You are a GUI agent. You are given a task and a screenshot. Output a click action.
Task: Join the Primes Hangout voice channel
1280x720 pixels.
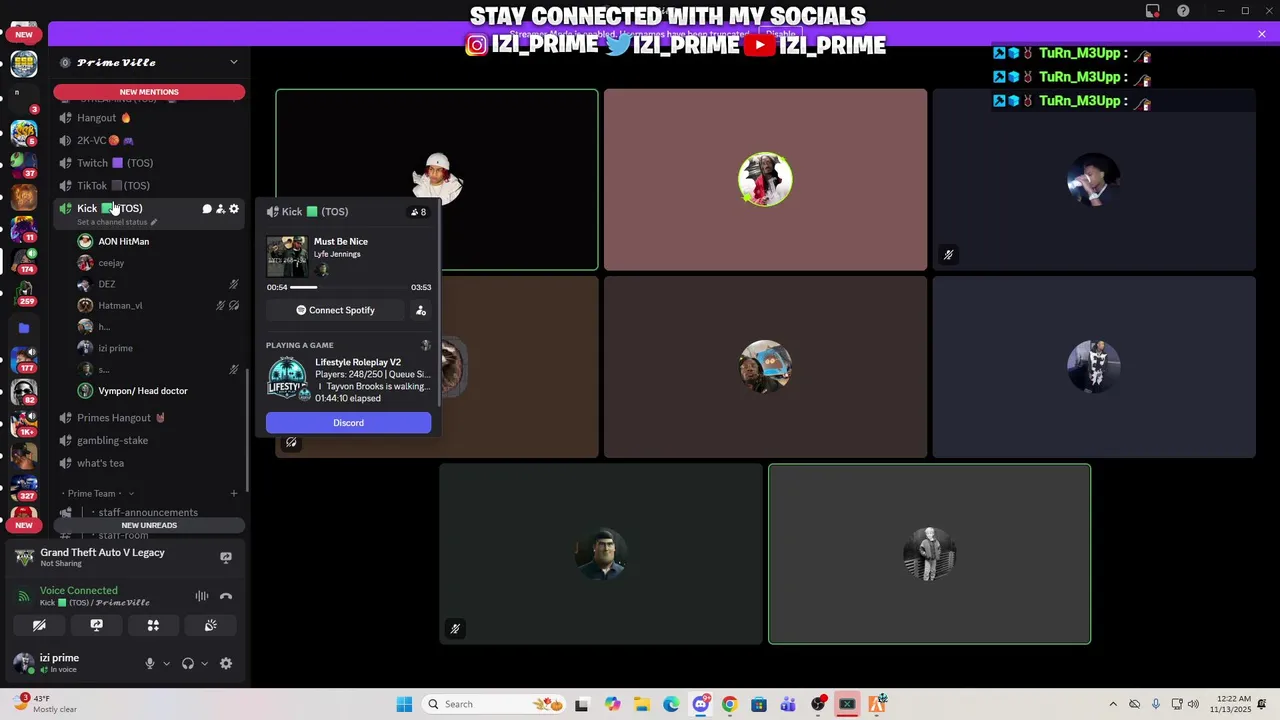coord(148,418)
